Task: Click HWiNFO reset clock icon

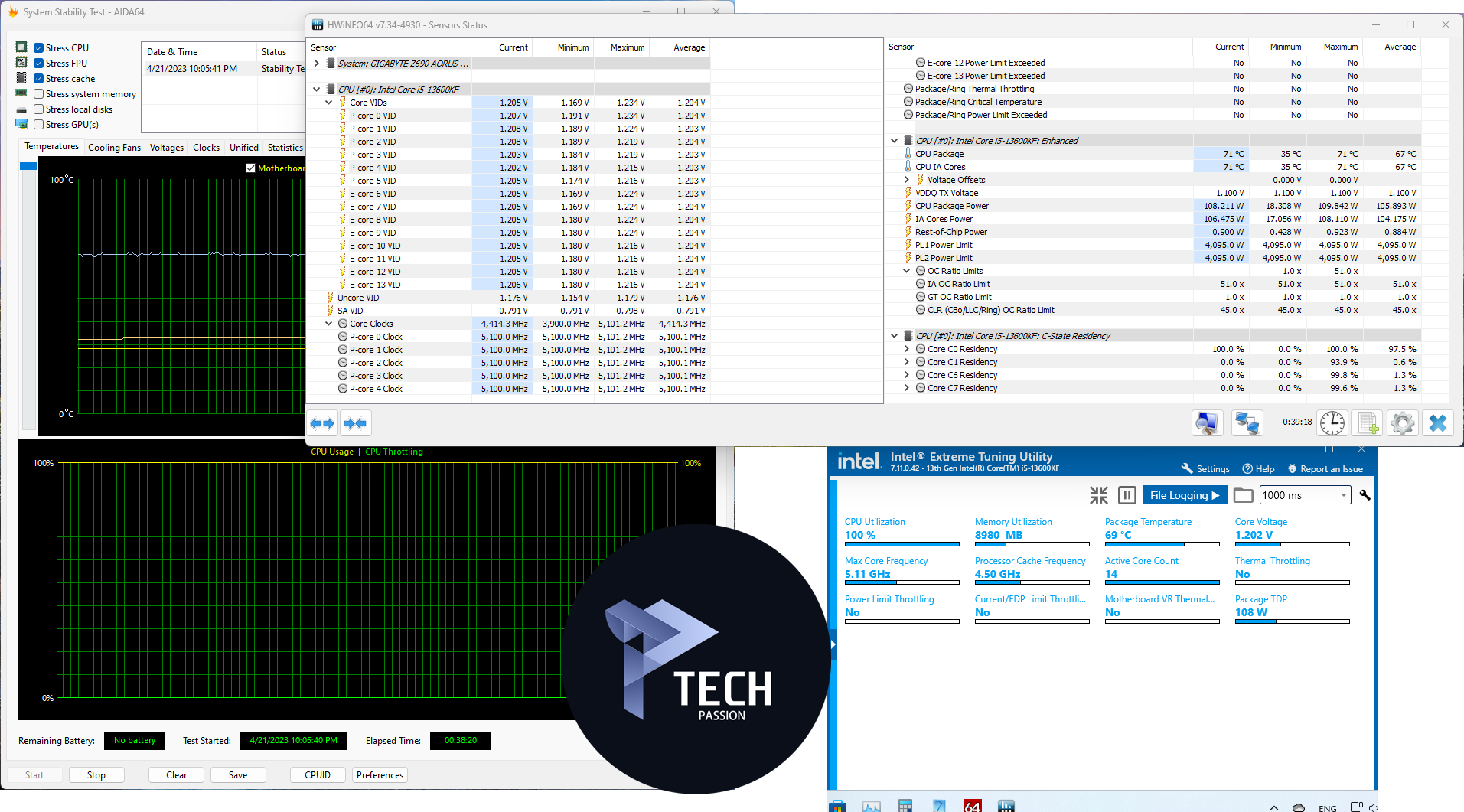Action: [1332, 423]
